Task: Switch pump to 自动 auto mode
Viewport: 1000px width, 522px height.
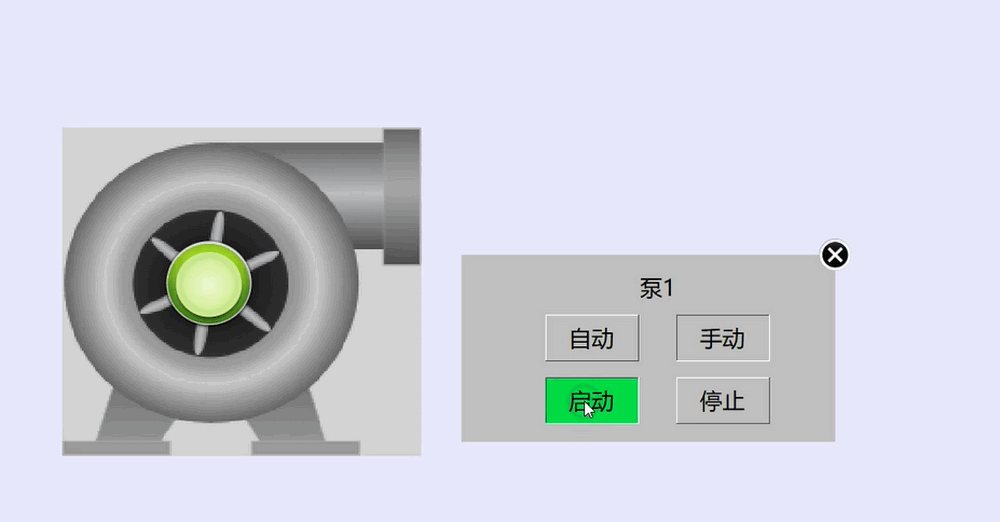Action: (592, 338)
